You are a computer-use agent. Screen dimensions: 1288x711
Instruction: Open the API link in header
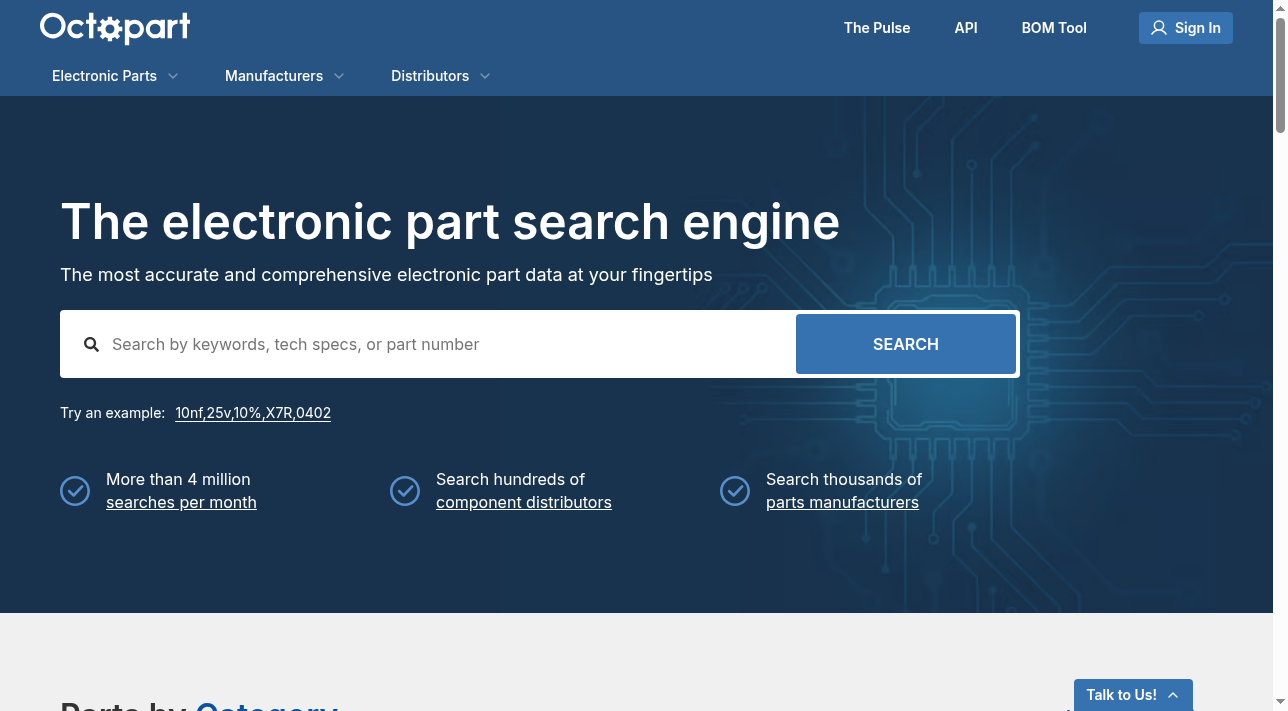click(x=966, y=28)
